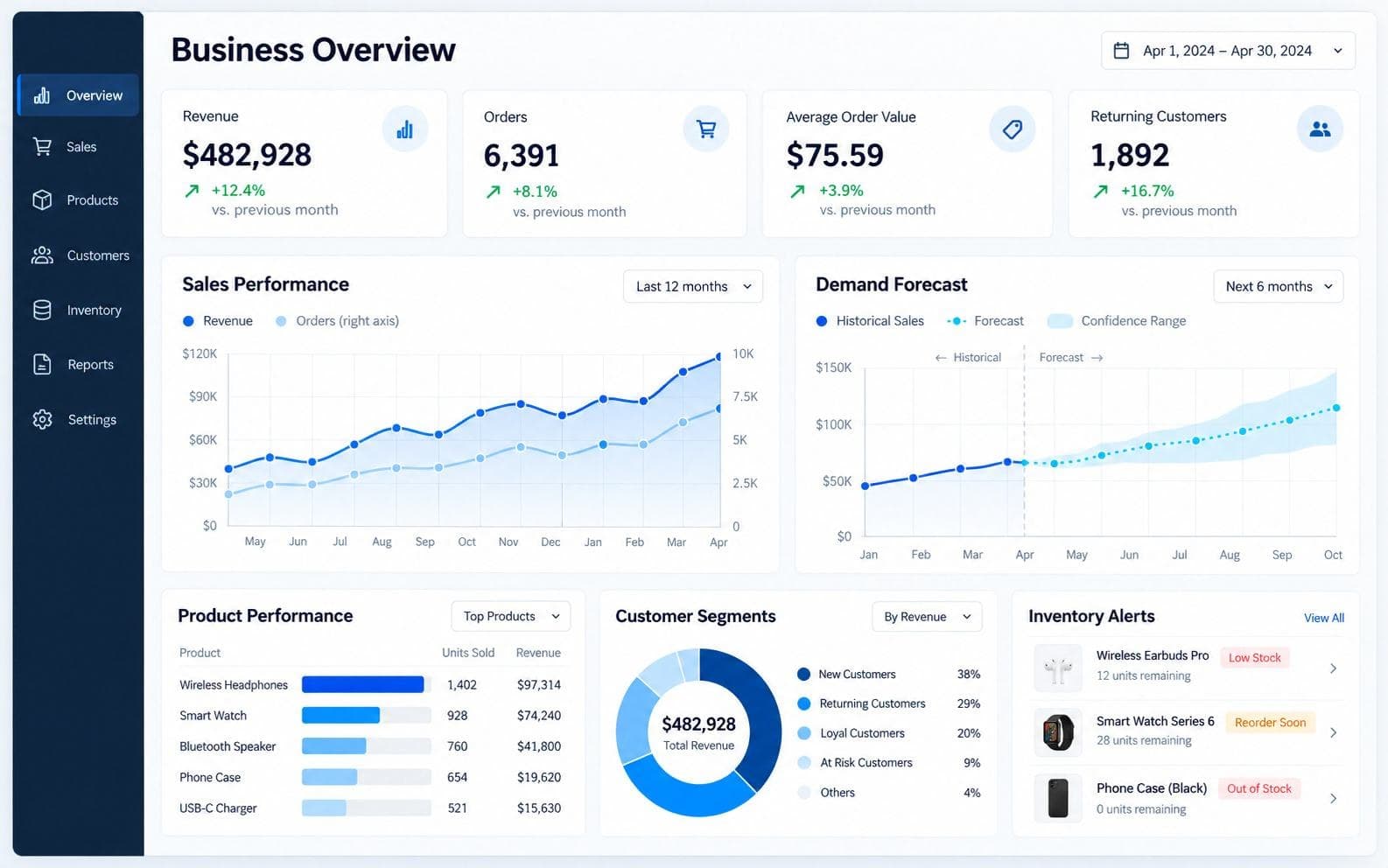This screenshot has height=868, width=1388.
Task: Click the View All inventory alerts link
Action: coord(1324,618)
